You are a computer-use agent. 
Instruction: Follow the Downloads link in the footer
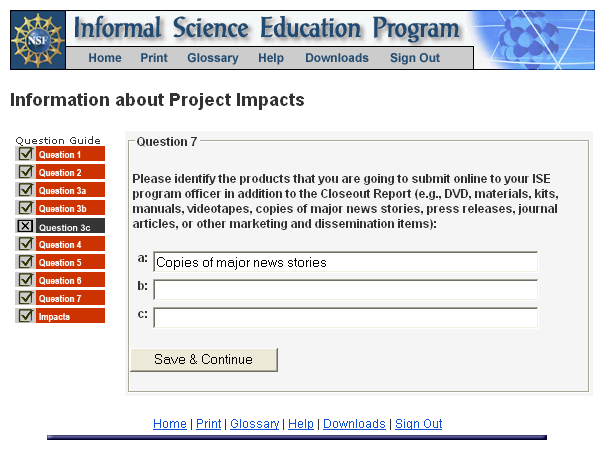pyautogui.click(x=354, y=424)
